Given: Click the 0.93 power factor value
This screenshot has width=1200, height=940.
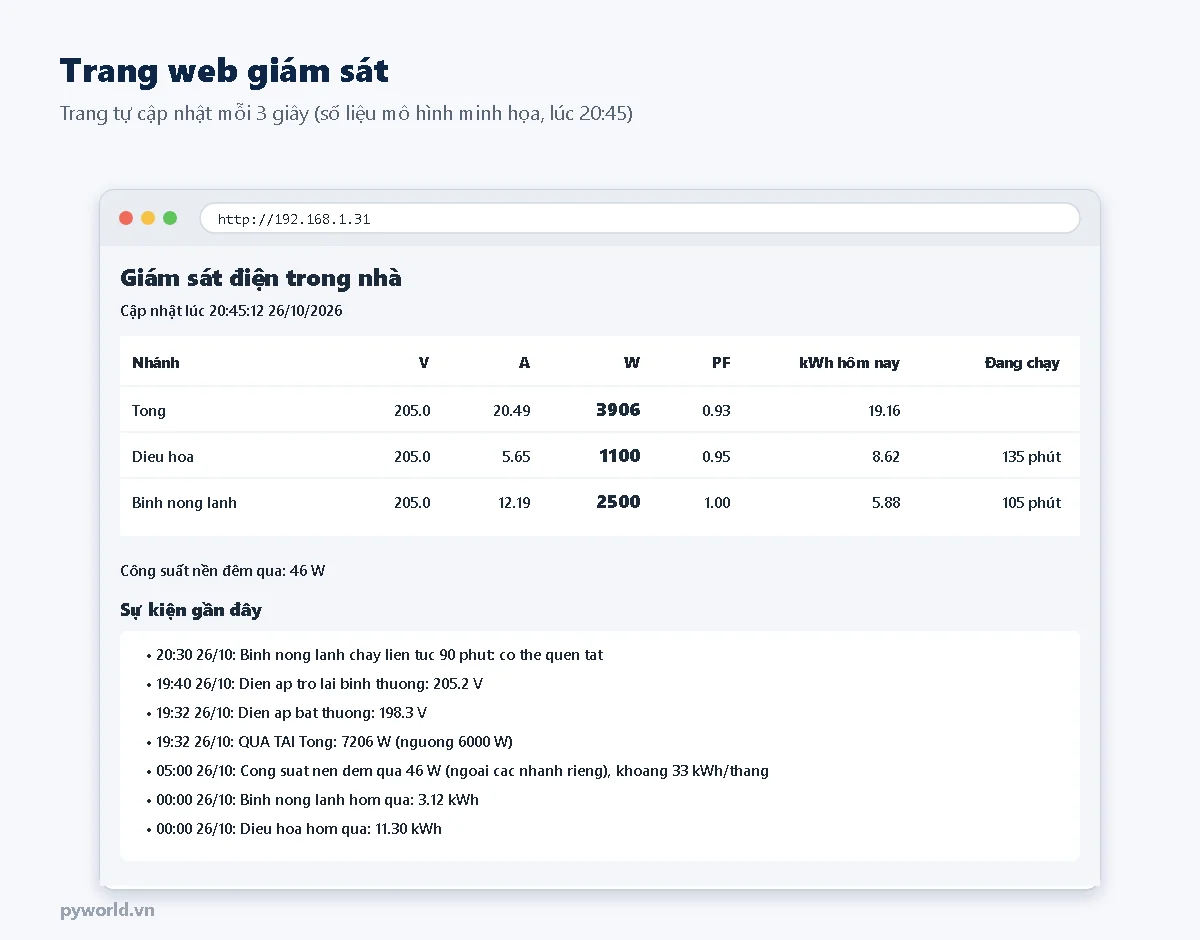Looking at the screenshot, I should coord(716,411).
